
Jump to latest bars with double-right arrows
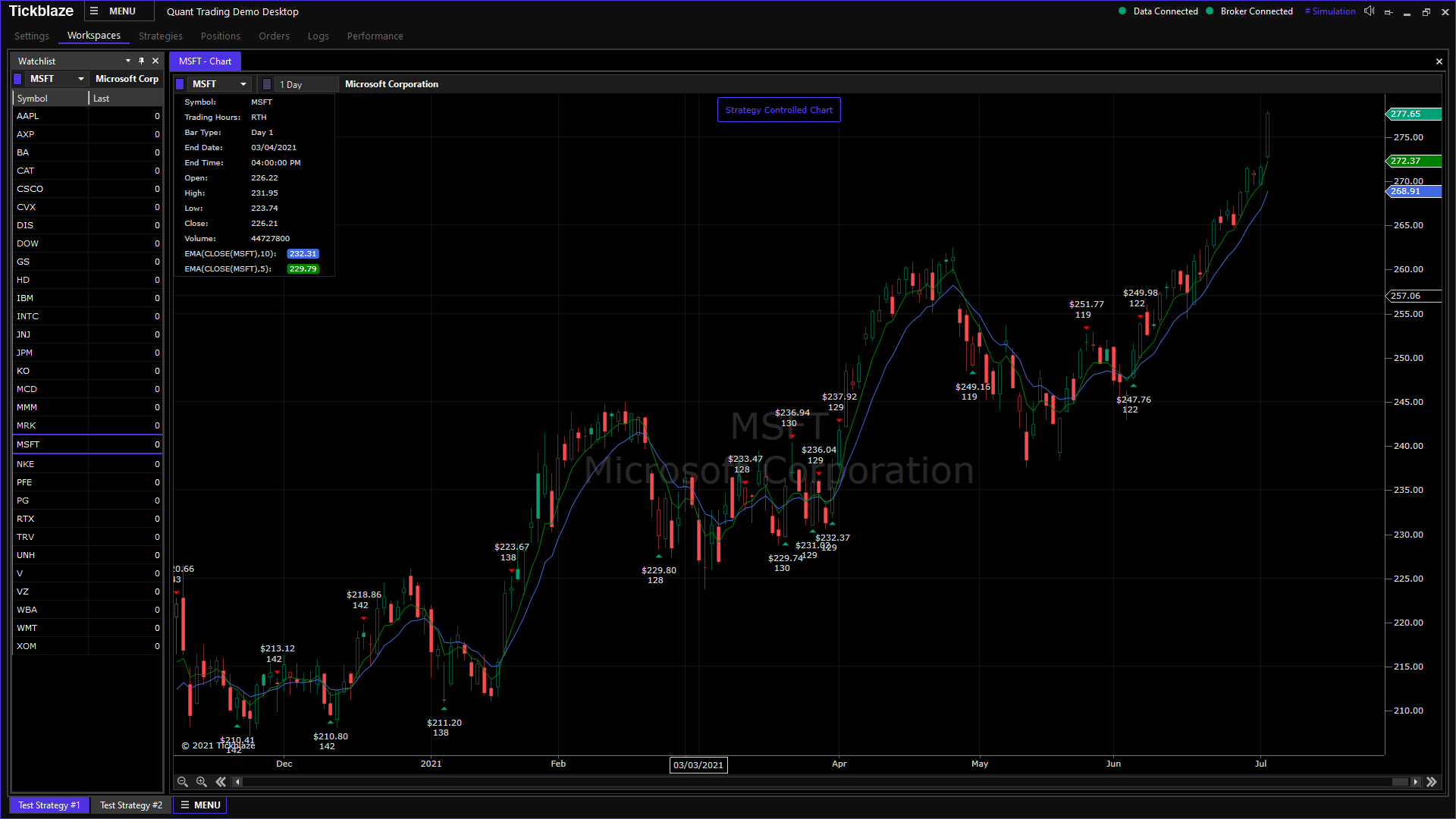1431,782
